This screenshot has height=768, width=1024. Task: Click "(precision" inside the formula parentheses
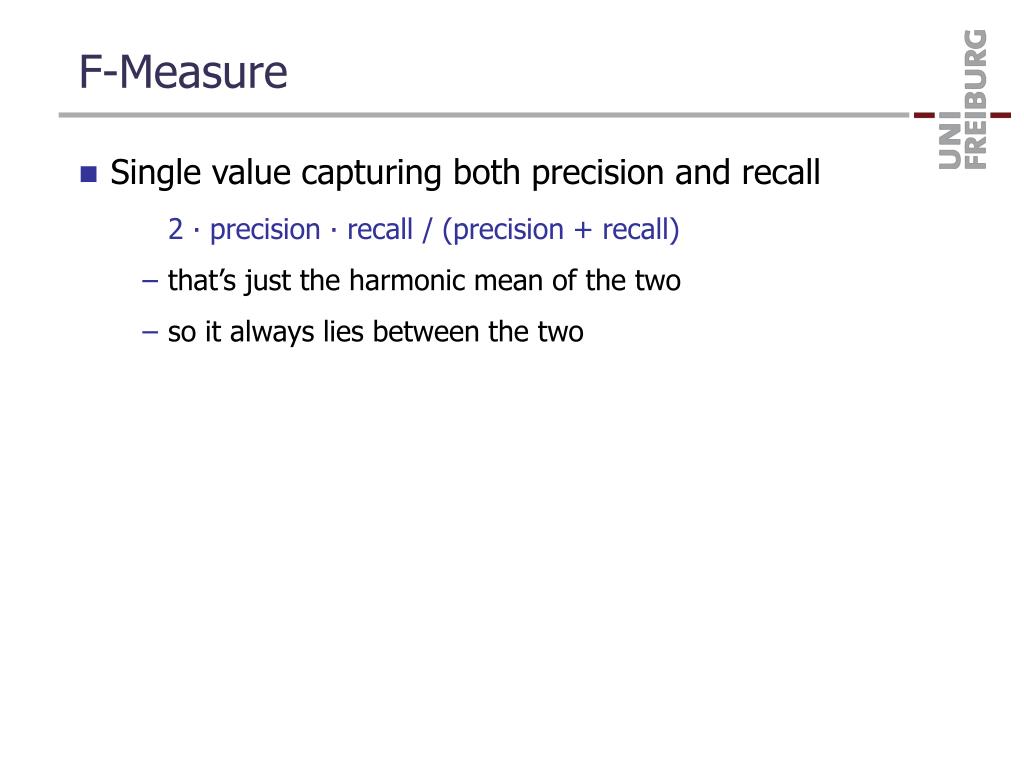point(503,230)
